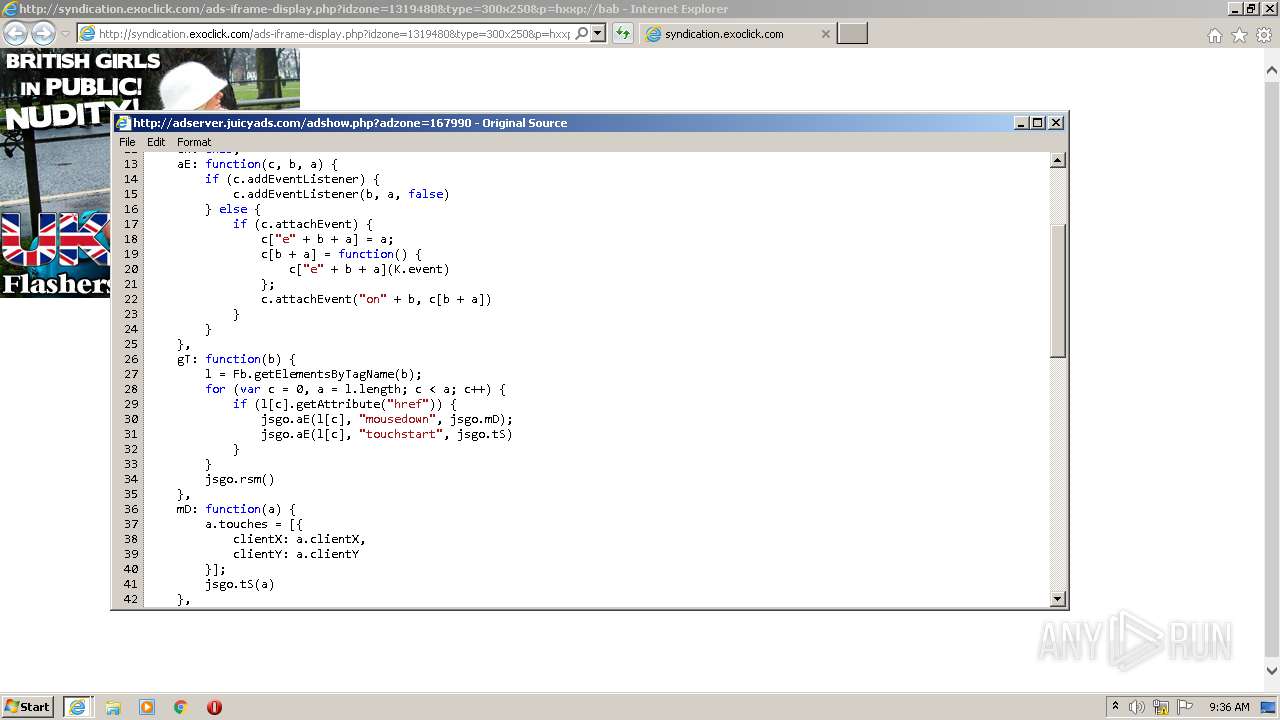
Task: Click the Internet Explorer back arrow
Action: coord(15,34)
